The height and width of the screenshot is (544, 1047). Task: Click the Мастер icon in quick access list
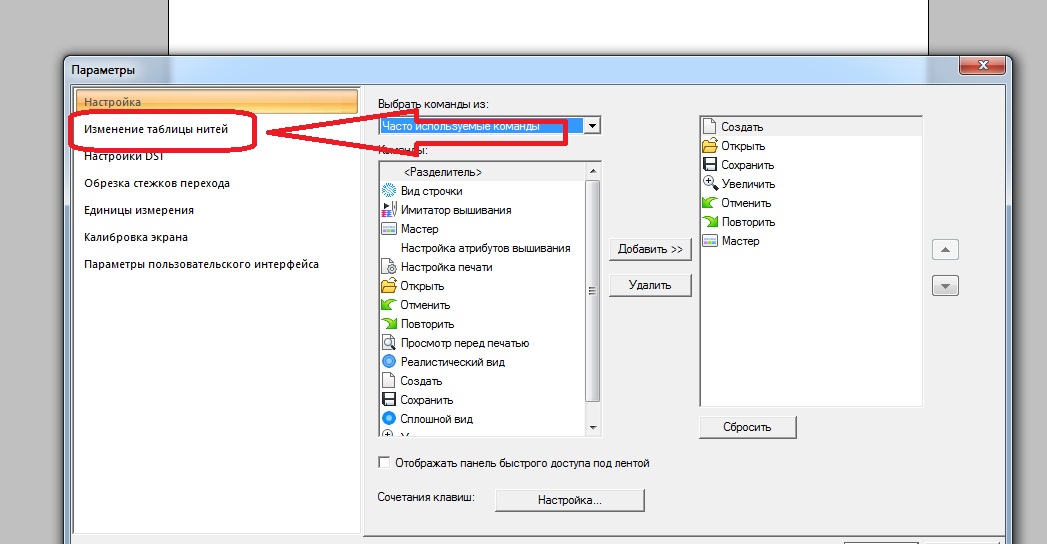click(x=710, y=240)
